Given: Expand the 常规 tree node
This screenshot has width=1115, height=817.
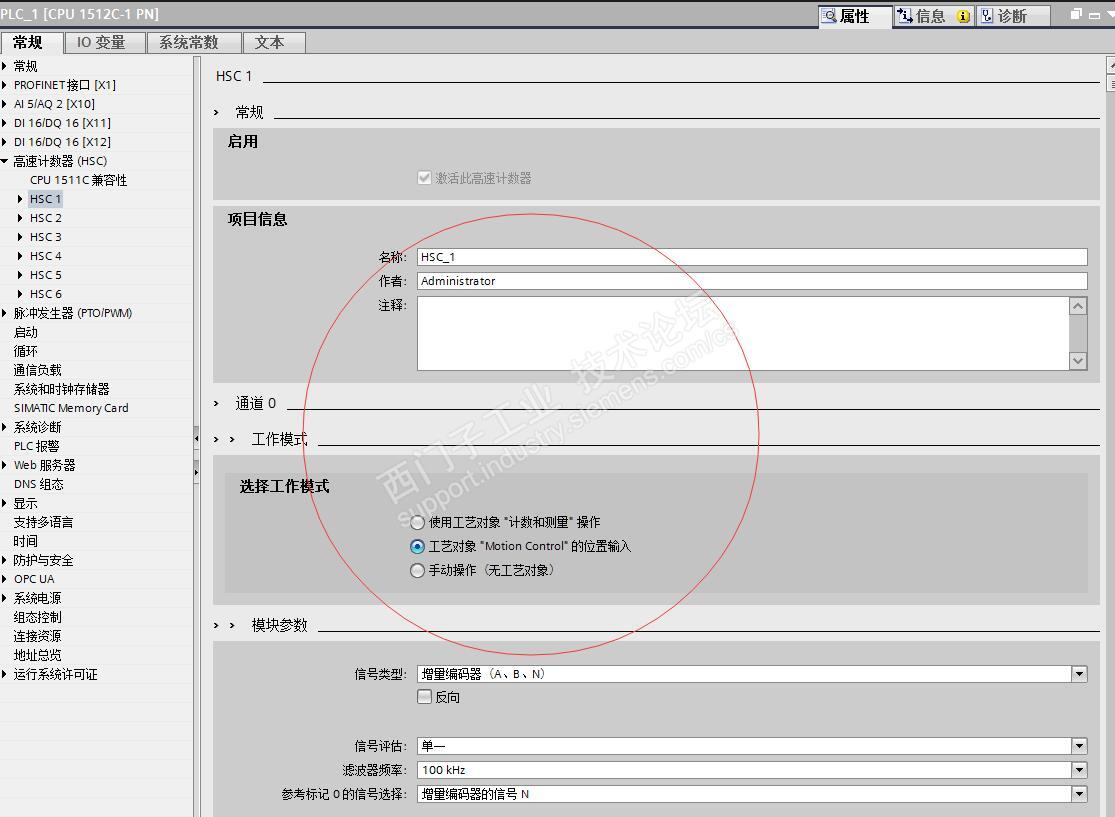Looking at the screenshot, I should point(4,66).
